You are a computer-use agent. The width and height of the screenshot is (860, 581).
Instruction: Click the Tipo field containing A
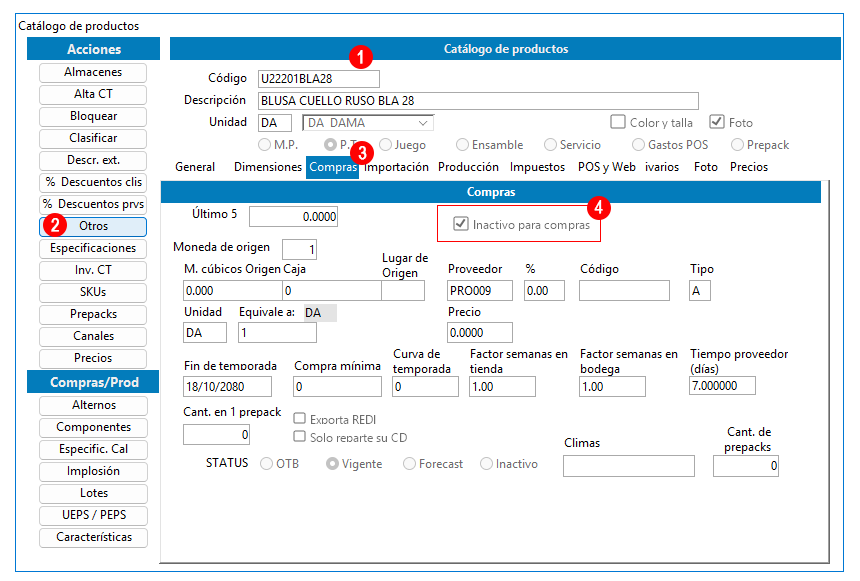[x=700, y=291]
